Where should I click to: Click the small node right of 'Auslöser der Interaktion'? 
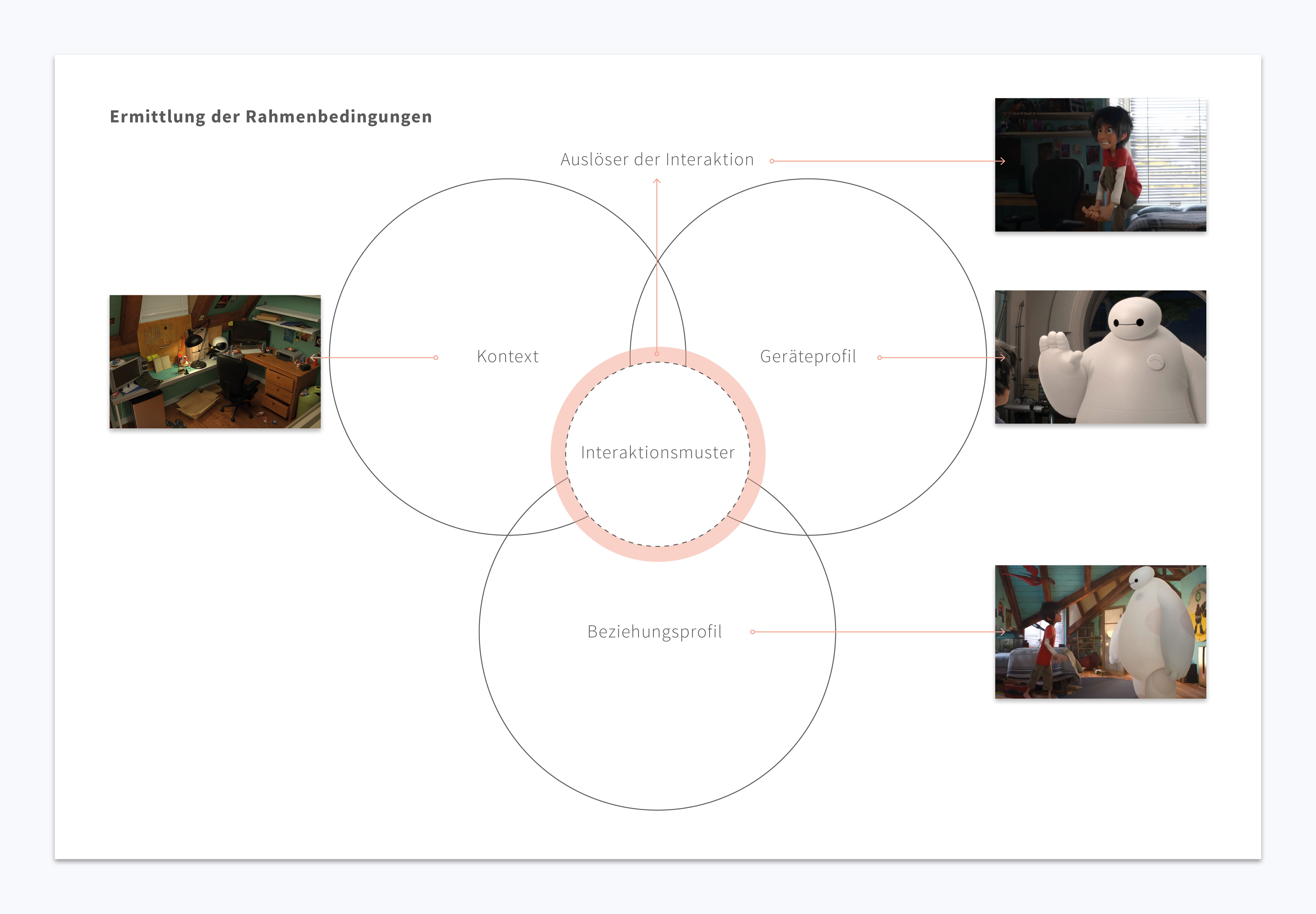pyautogui.click(x=772, y=161)
